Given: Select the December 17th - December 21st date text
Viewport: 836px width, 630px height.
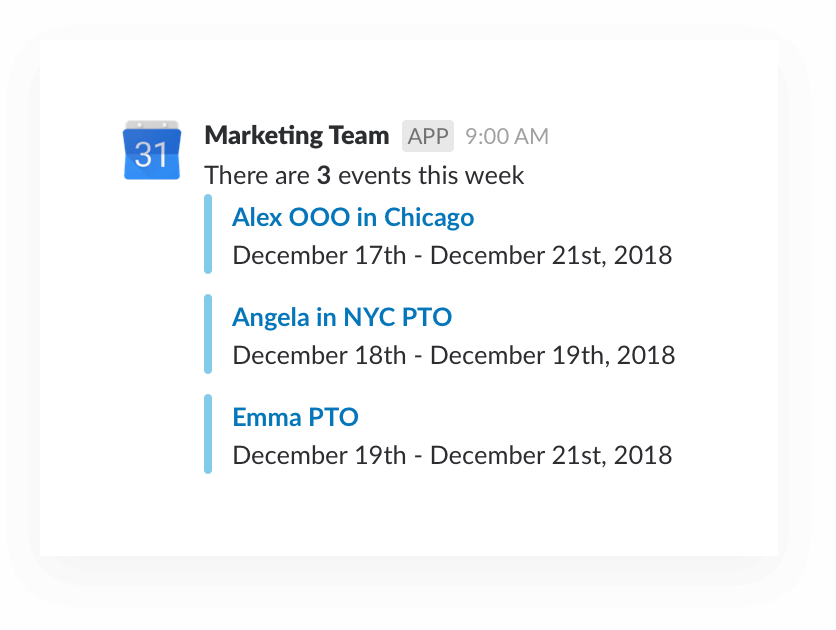Looking at the screenshot, I should pyautogui.click(x=452, y=255).
